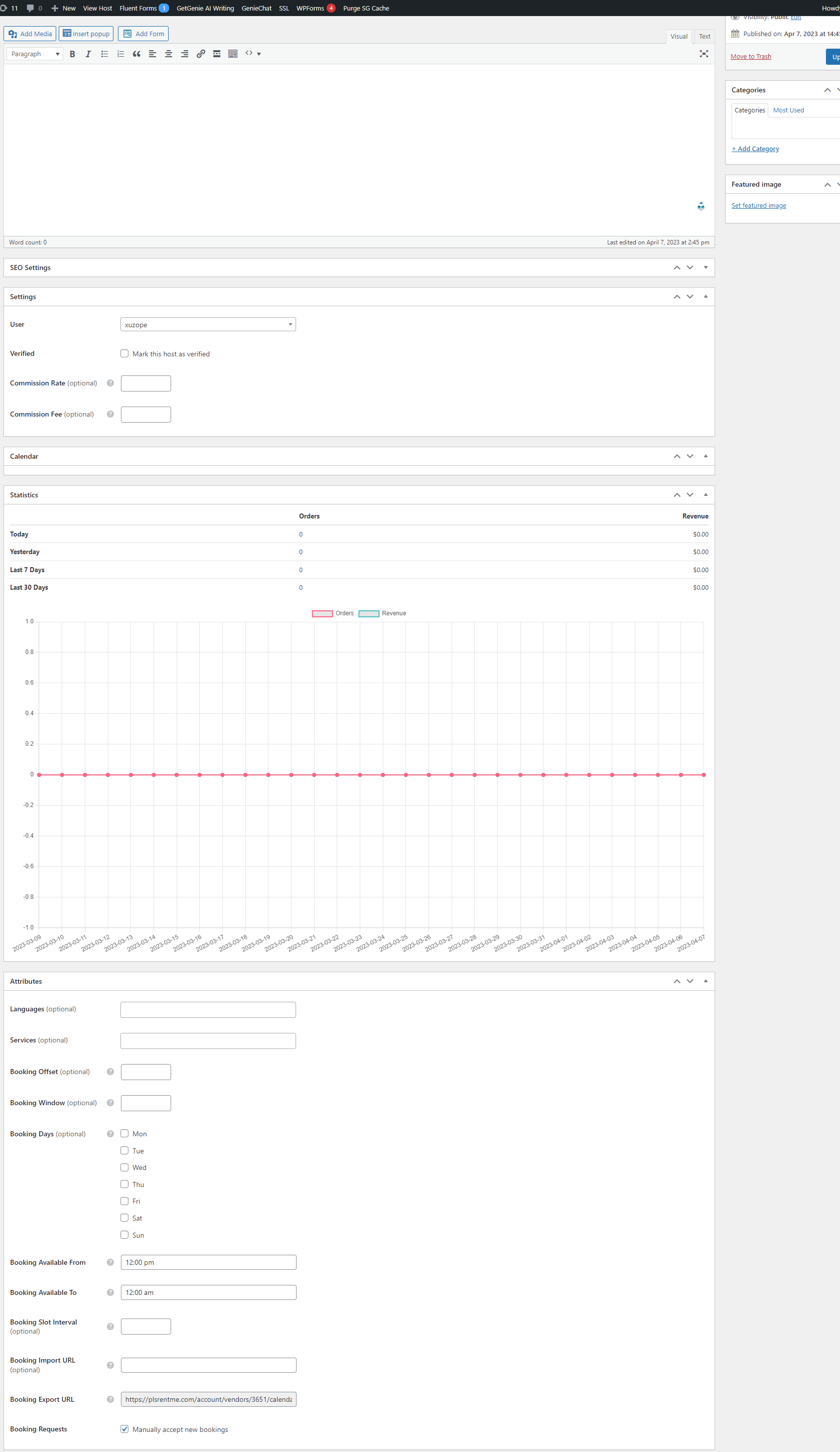The width and height of the screenshot is (840, 1452).
Task: Click the Commission Rate help icon
Action: 110,383
